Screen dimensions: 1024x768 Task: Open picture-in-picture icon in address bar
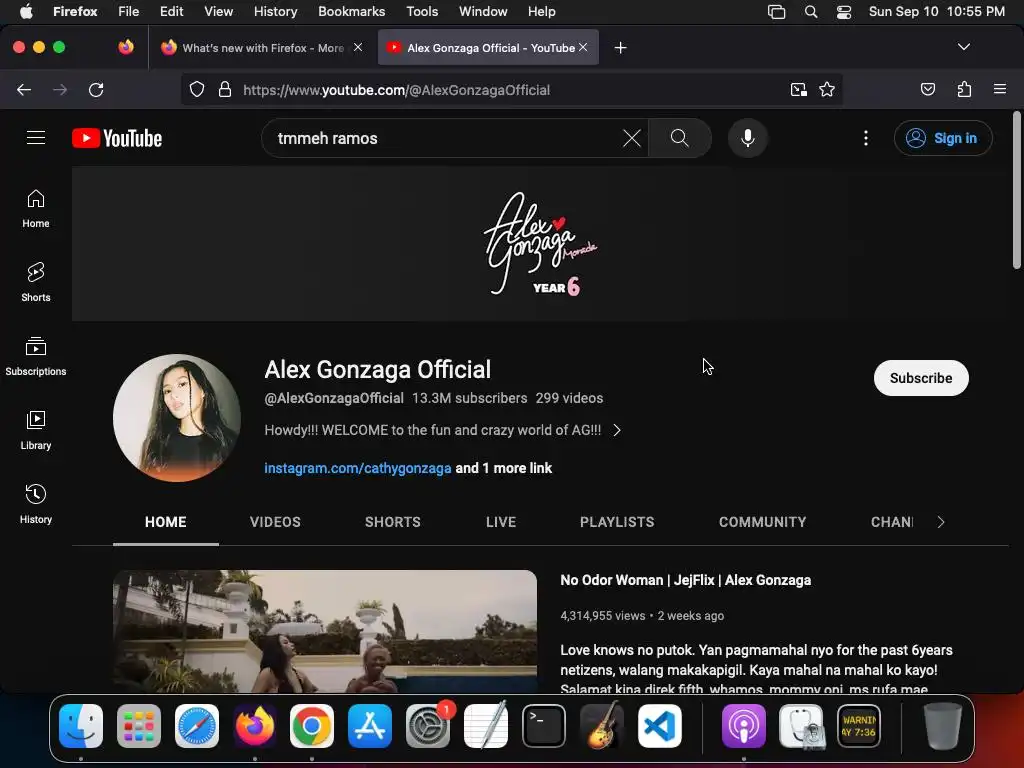tap(799, 90)
